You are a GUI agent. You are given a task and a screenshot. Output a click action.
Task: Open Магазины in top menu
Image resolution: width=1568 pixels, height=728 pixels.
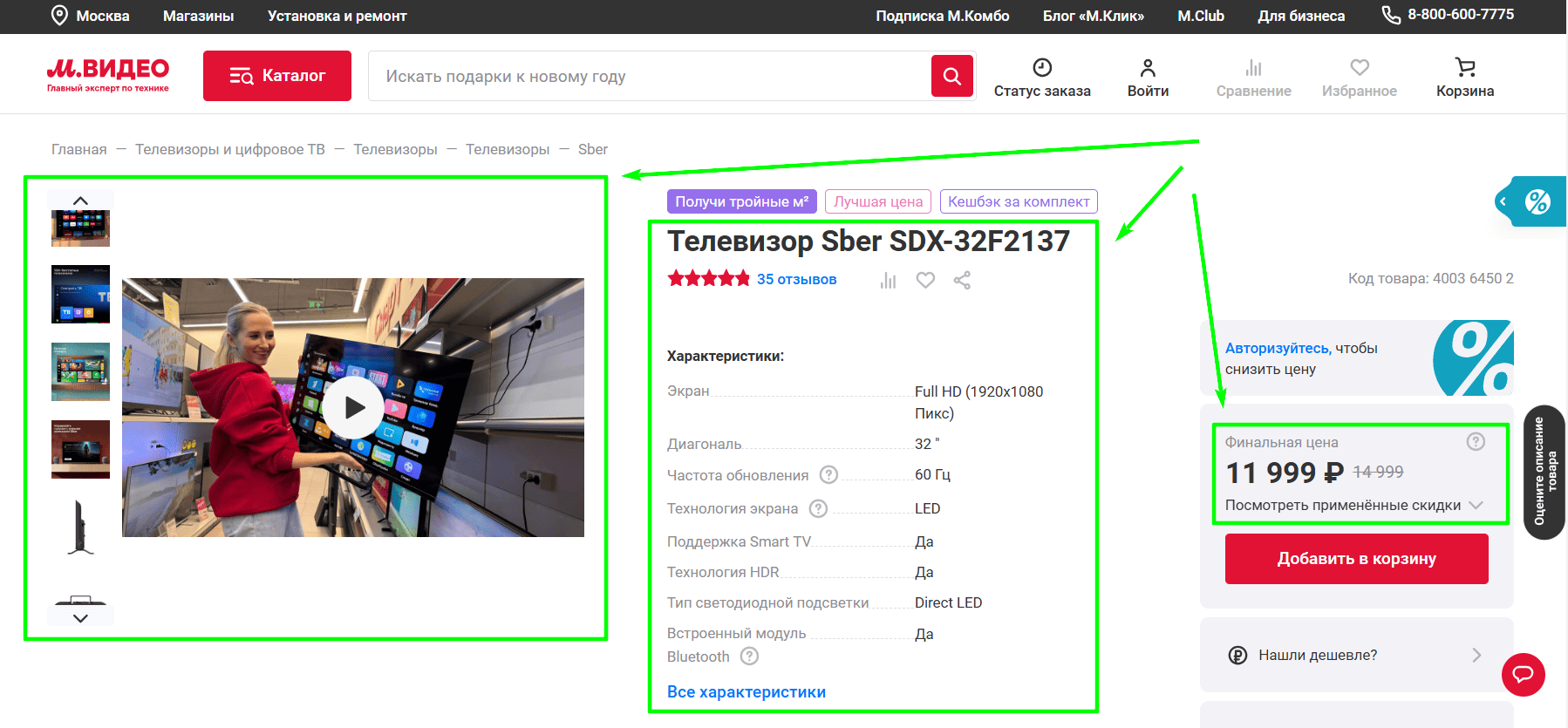(199, 16)
